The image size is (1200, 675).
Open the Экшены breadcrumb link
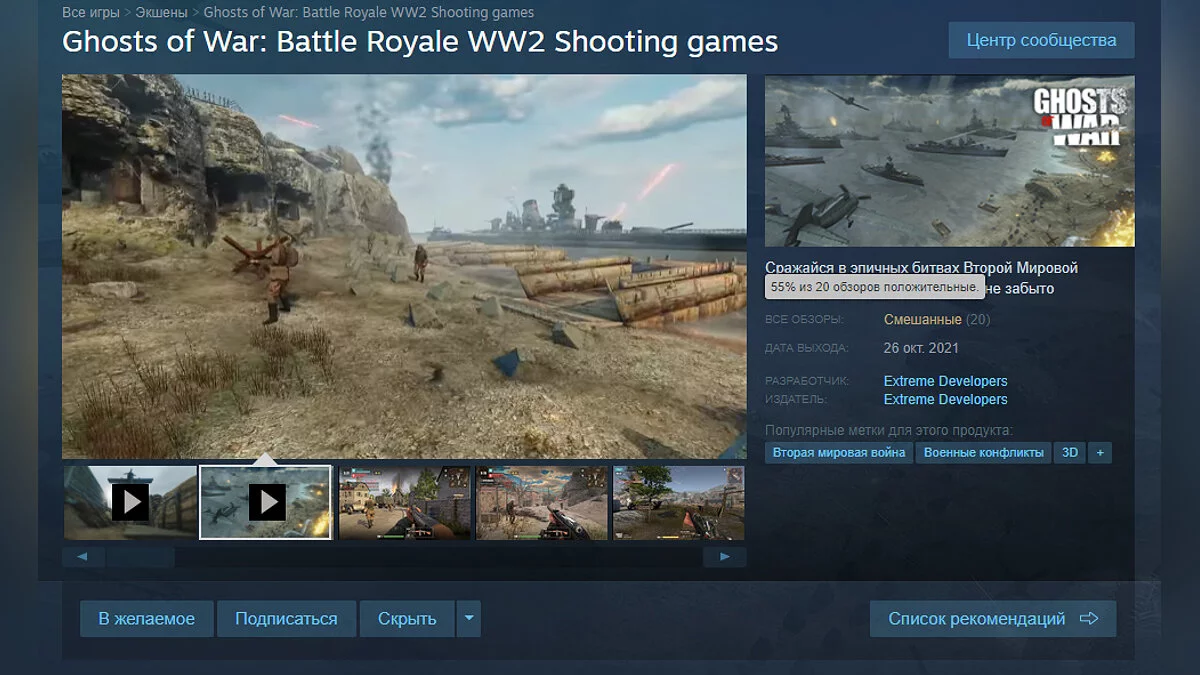(x=161, y=13)
